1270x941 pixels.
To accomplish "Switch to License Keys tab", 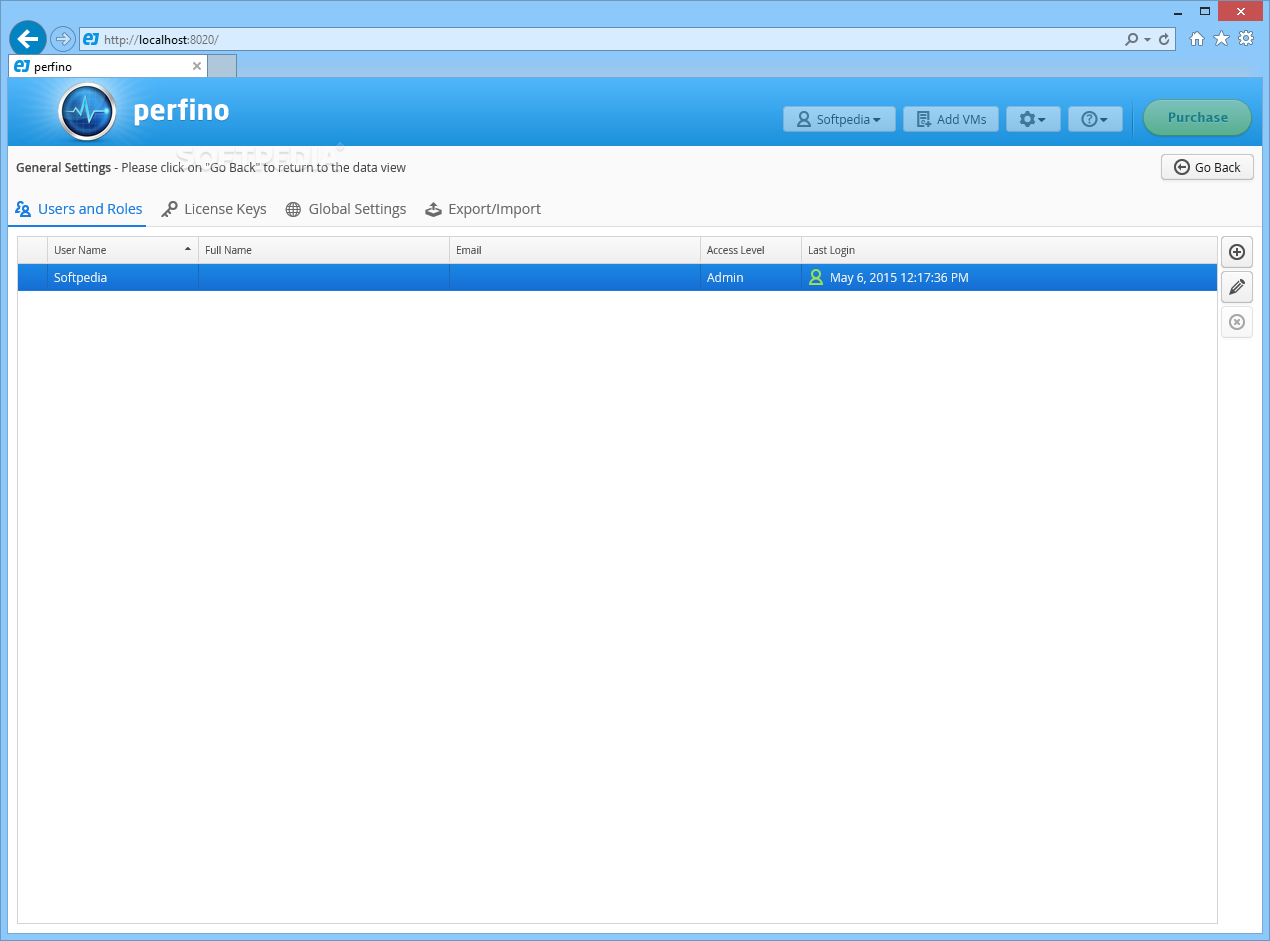I will [x=214, y=209].
